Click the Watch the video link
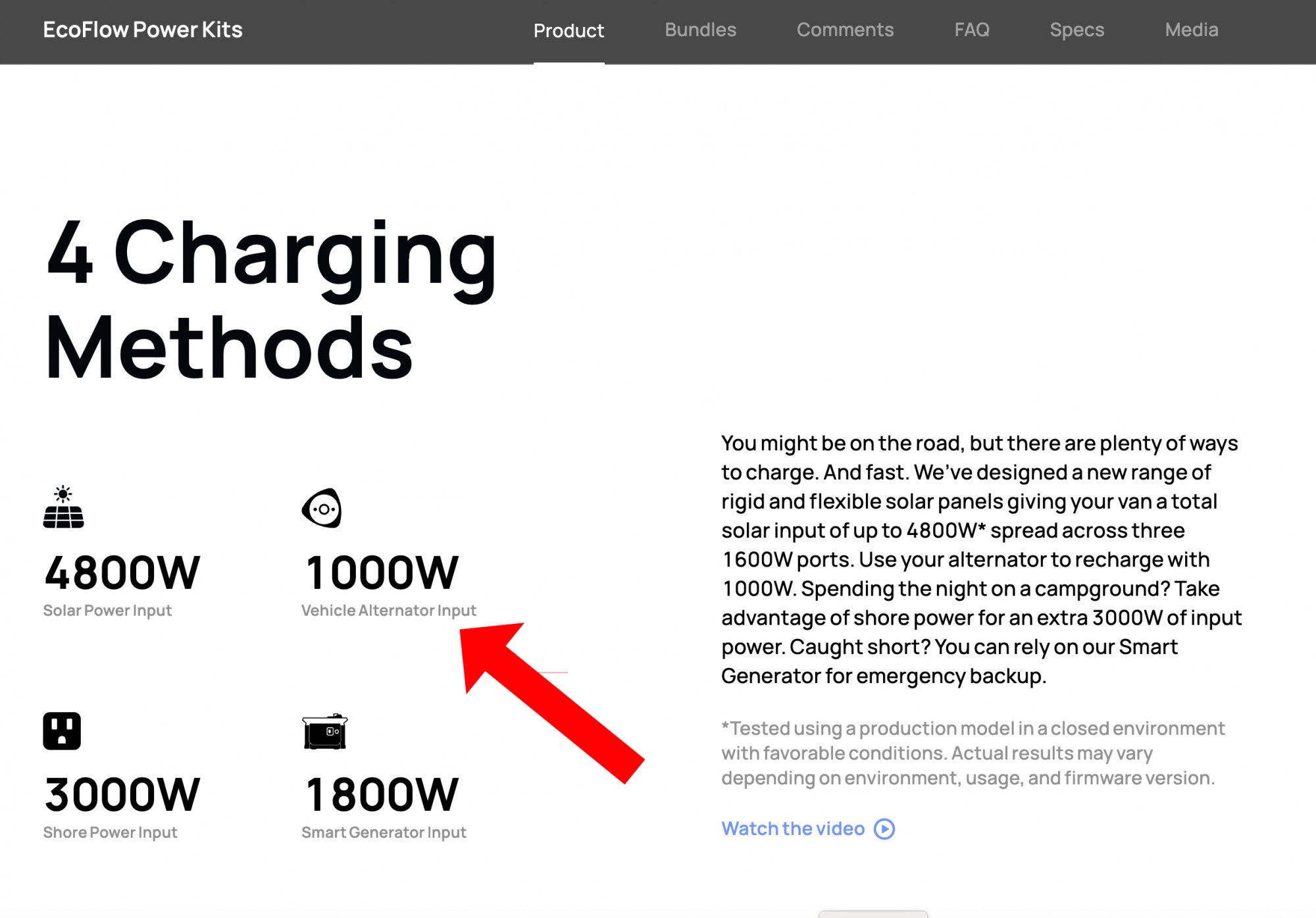This screenshot has width=1316, height=918. click(793, 829)
